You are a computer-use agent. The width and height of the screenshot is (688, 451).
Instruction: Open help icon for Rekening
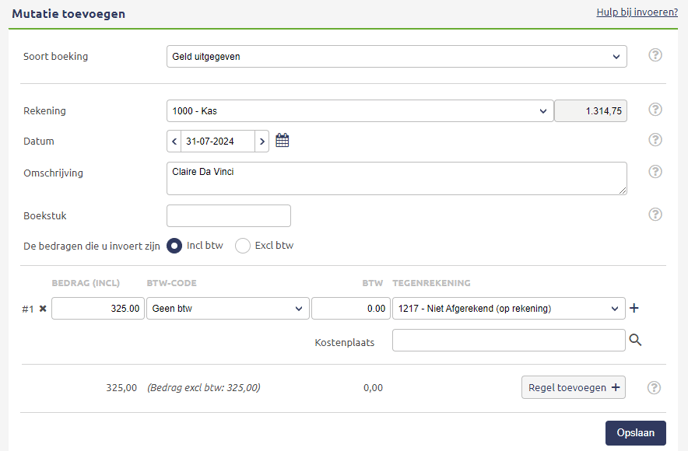click(x=655, y=110)
